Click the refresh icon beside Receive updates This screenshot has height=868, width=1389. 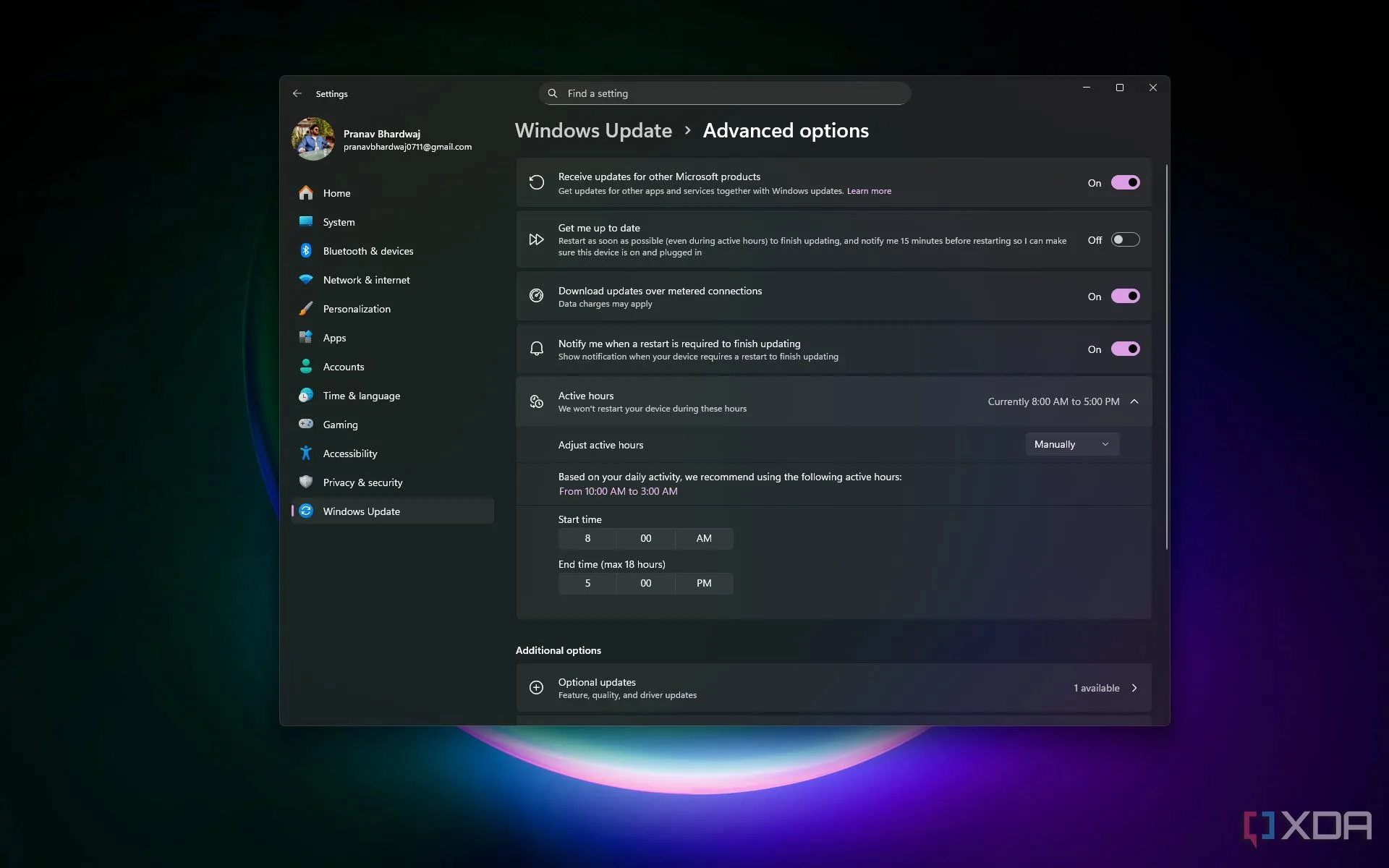tap(536, 182)
